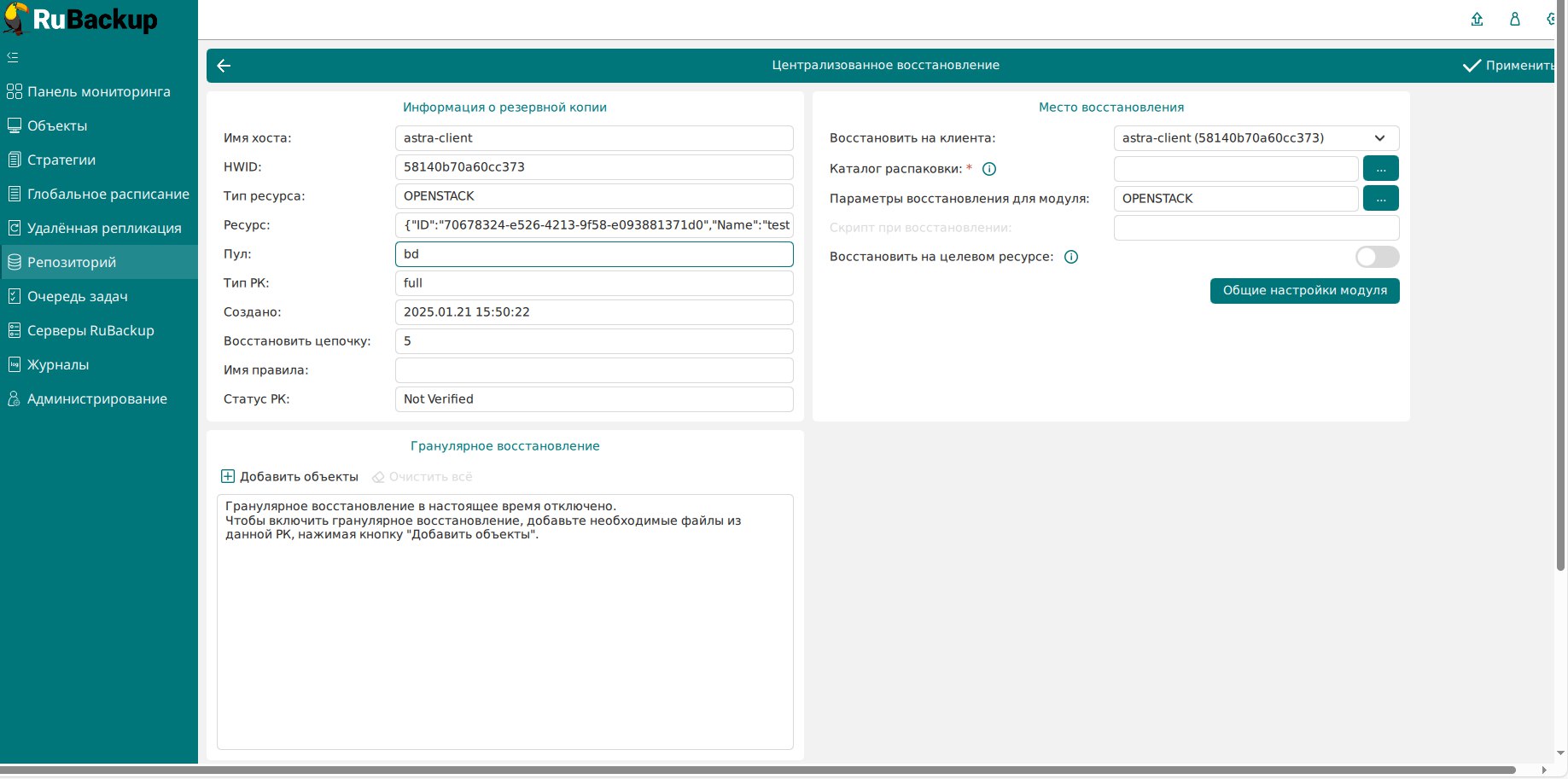
Task: Apply with the Применить button
Action: click(x=1508, y=66)
